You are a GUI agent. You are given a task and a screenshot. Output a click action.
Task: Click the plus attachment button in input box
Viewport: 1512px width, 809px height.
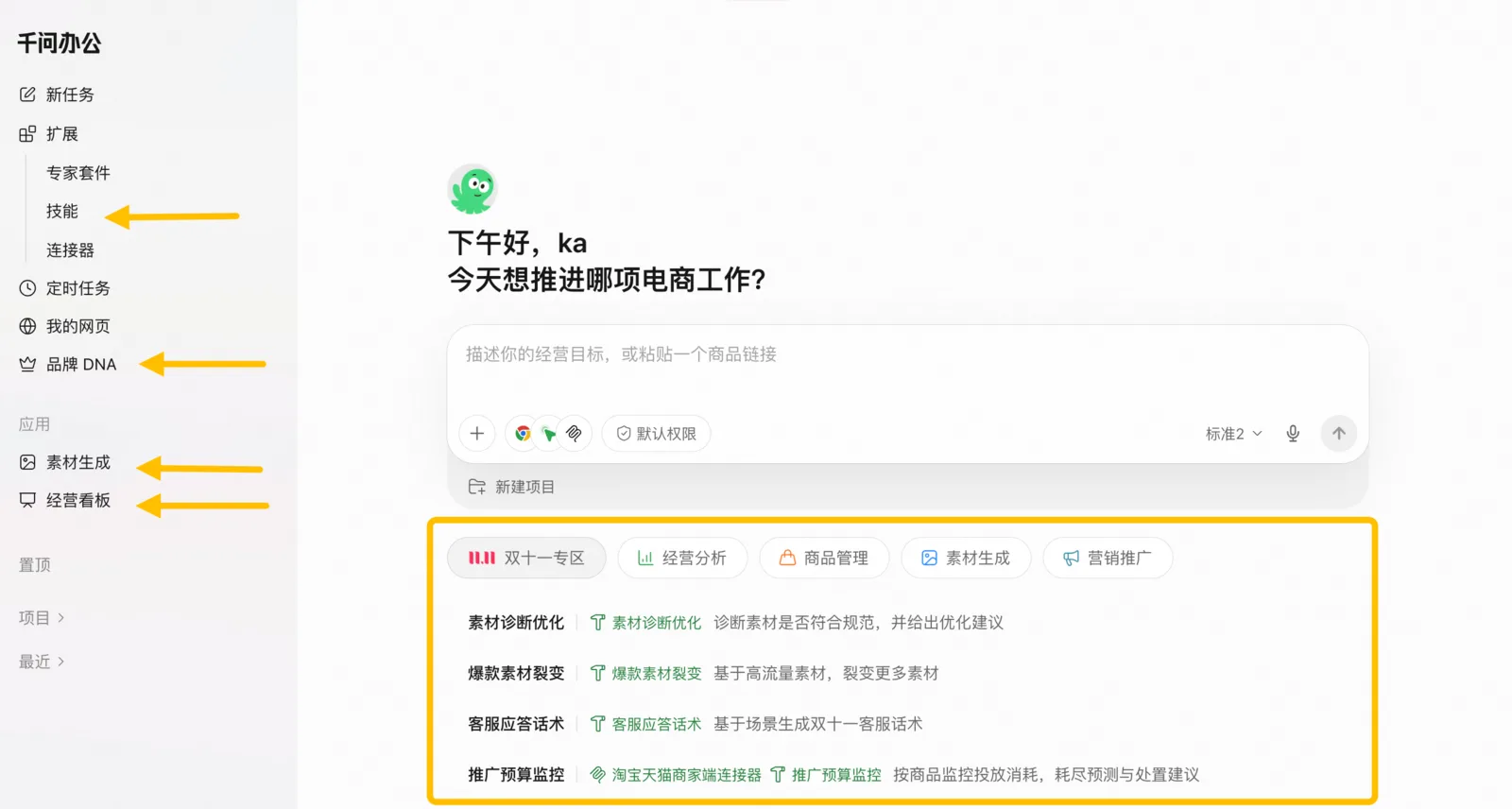pos(477,433)
